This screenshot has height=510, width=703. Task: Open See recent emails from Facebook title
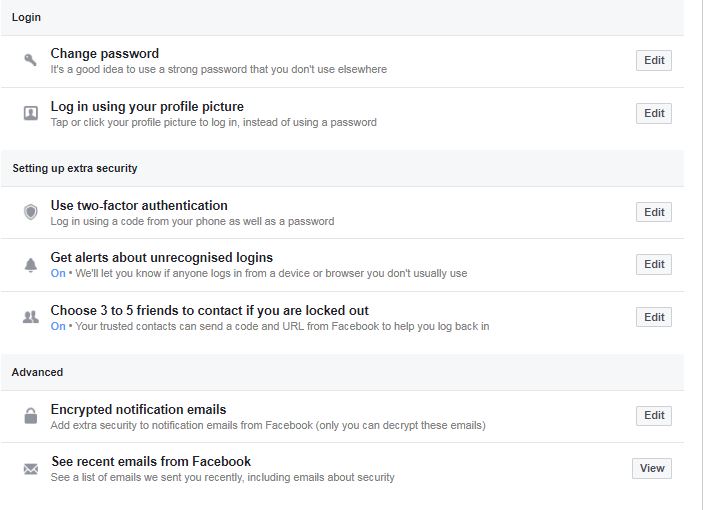point(151,461)
